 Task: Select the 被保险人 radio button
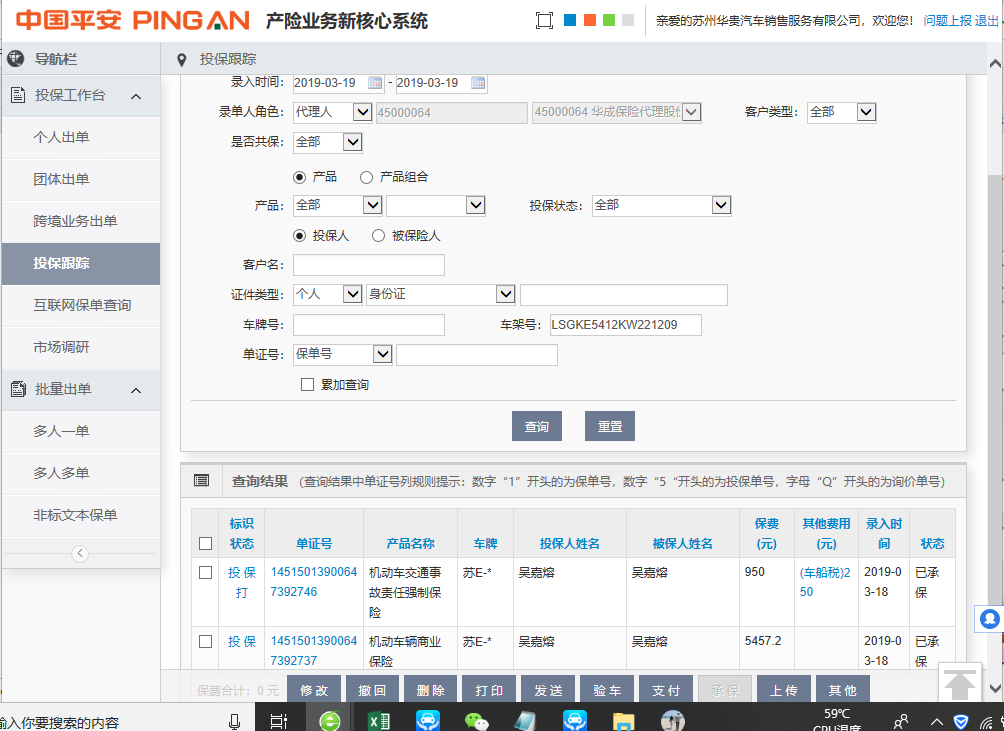[x=378, y=236]
